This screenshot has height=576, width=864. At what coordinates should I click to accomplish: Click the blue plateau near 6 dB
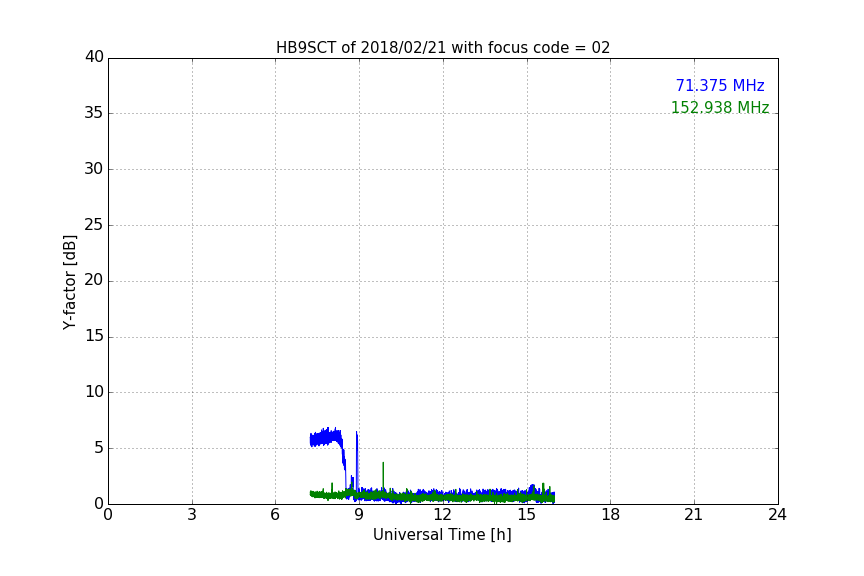point(326,438)
